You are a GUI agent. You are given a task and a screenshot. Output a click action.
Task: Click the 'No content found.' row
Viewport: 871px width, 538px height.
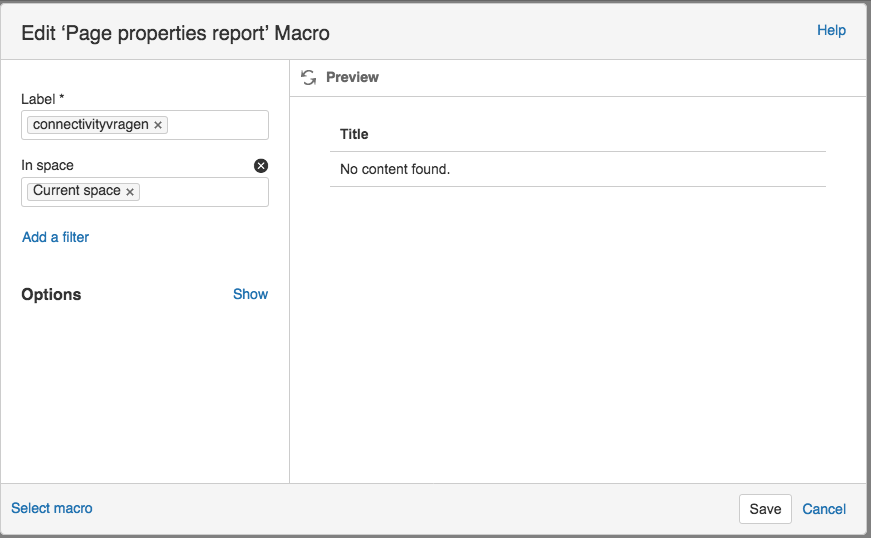click(x=395, y=169)
